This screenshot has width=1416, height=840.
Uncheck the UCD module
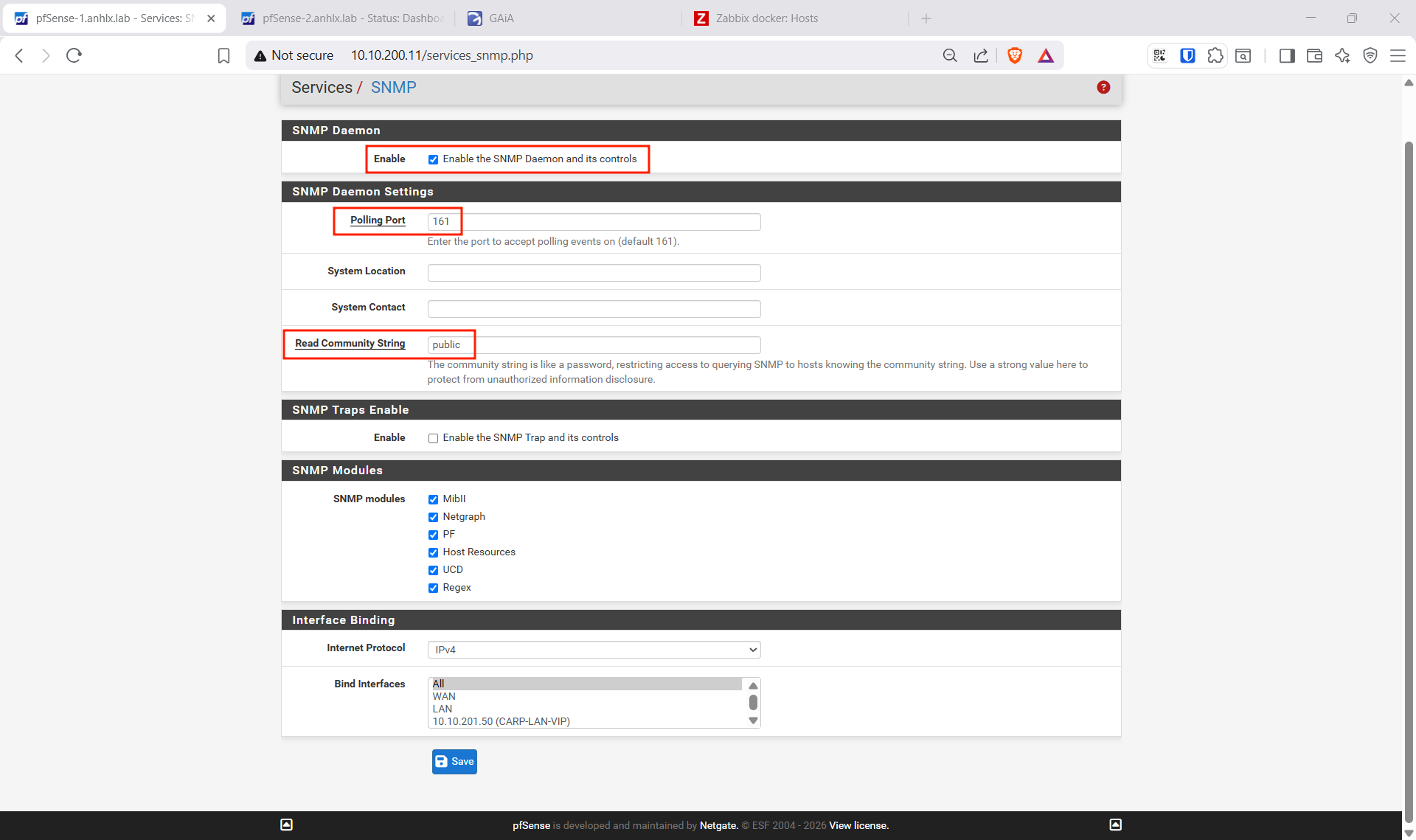coord(433,570)
